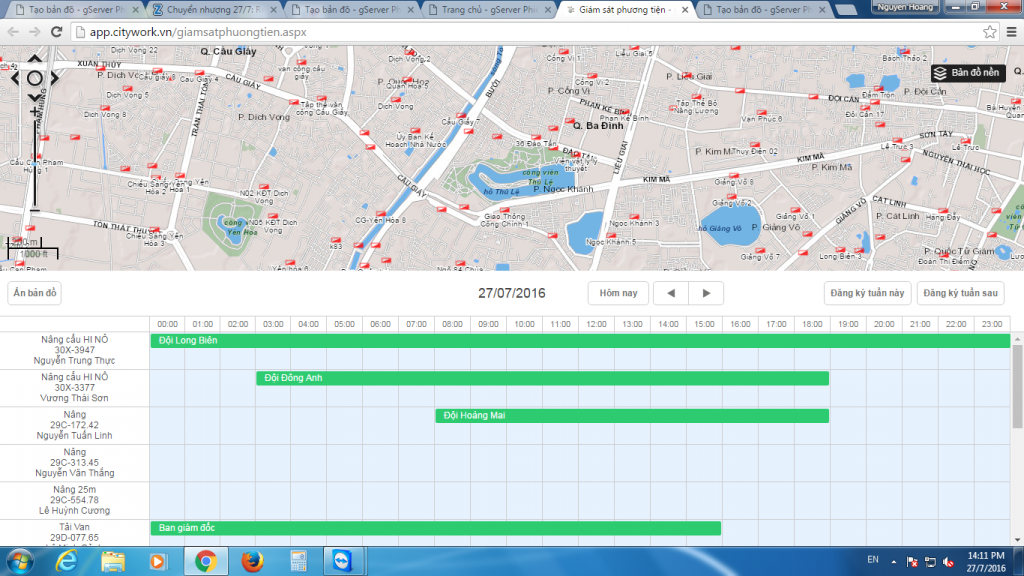The width and height of the screenshot is (1024, 576).
Task: Pan the map right using arrow control
Action: 54,78
